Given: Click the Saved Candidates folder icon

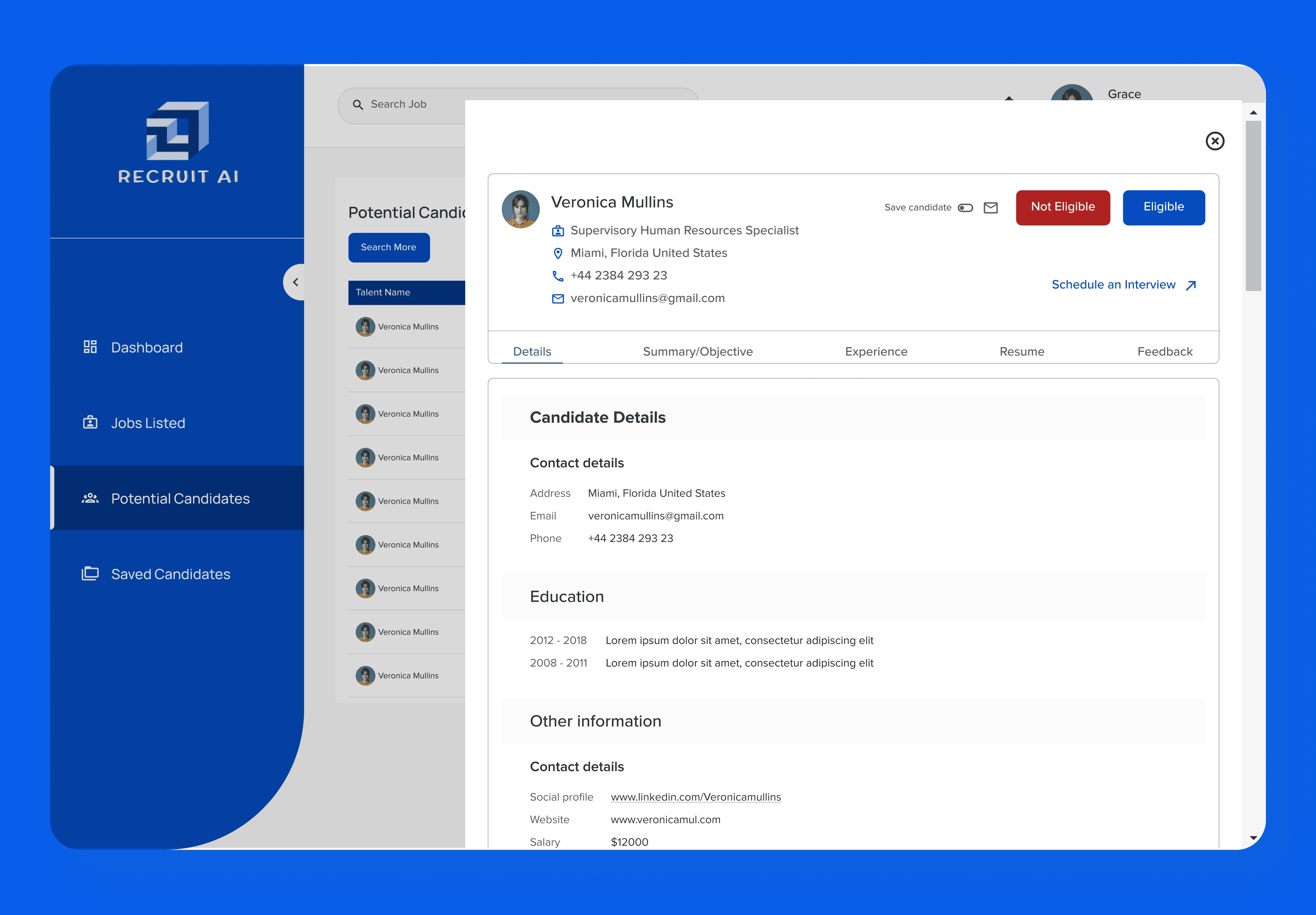Looking at the screenshot, I should pos(90,573).
